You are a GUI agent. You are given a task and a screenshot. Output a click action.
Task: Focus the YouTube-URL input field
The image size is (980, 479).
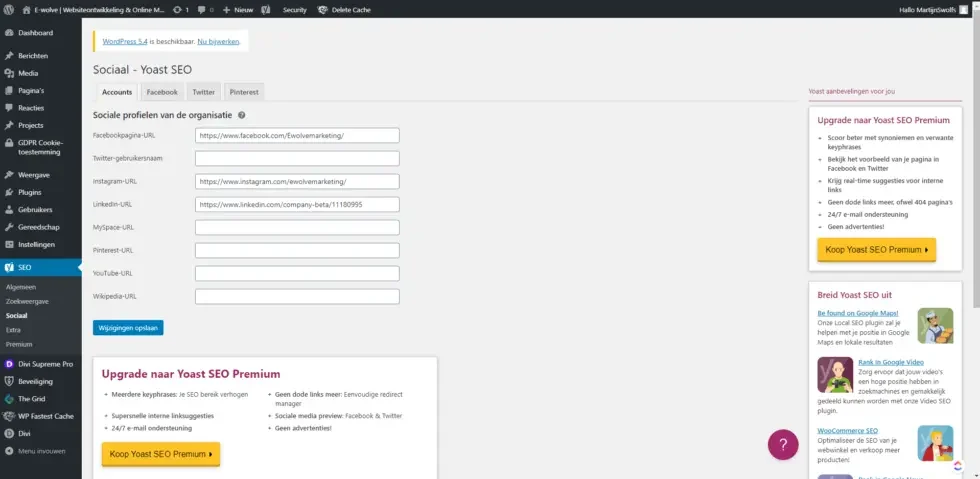pos(297,273)
